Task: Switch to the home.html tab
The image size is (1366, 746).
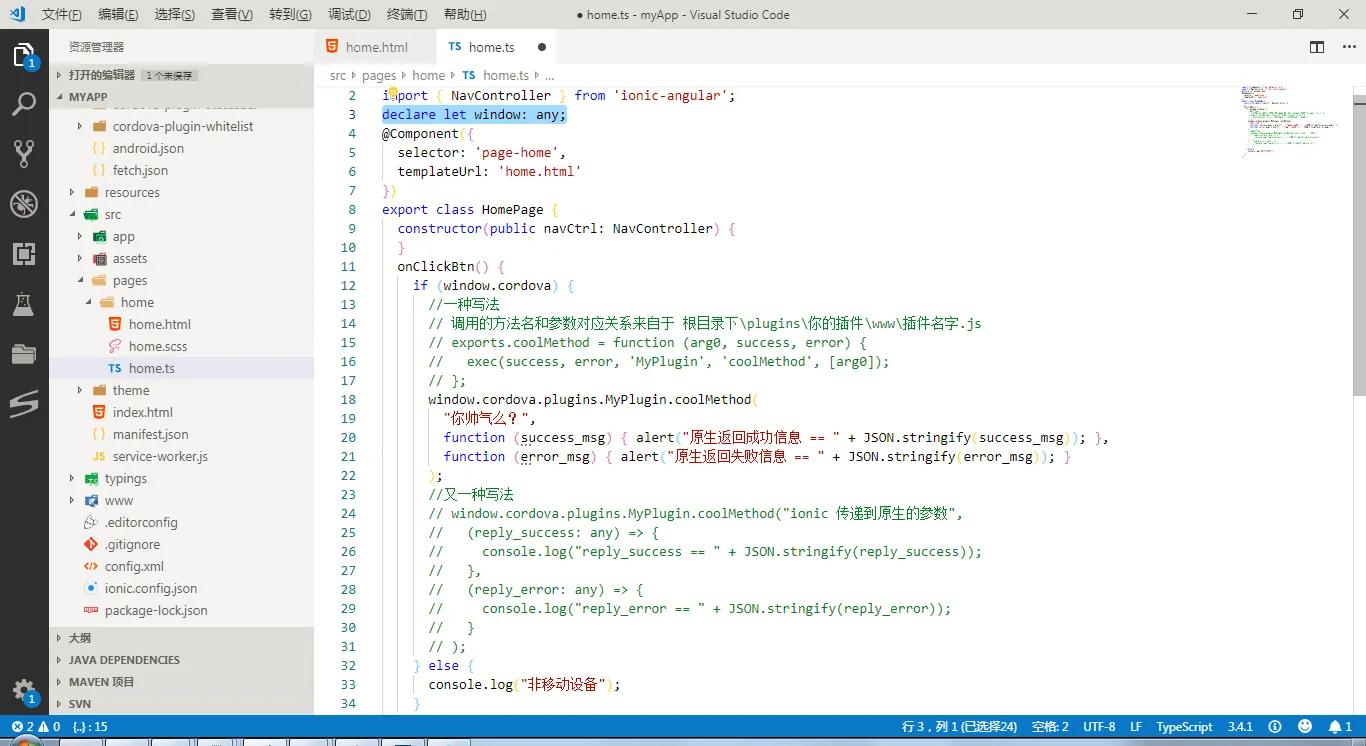Action: [376, 47]
